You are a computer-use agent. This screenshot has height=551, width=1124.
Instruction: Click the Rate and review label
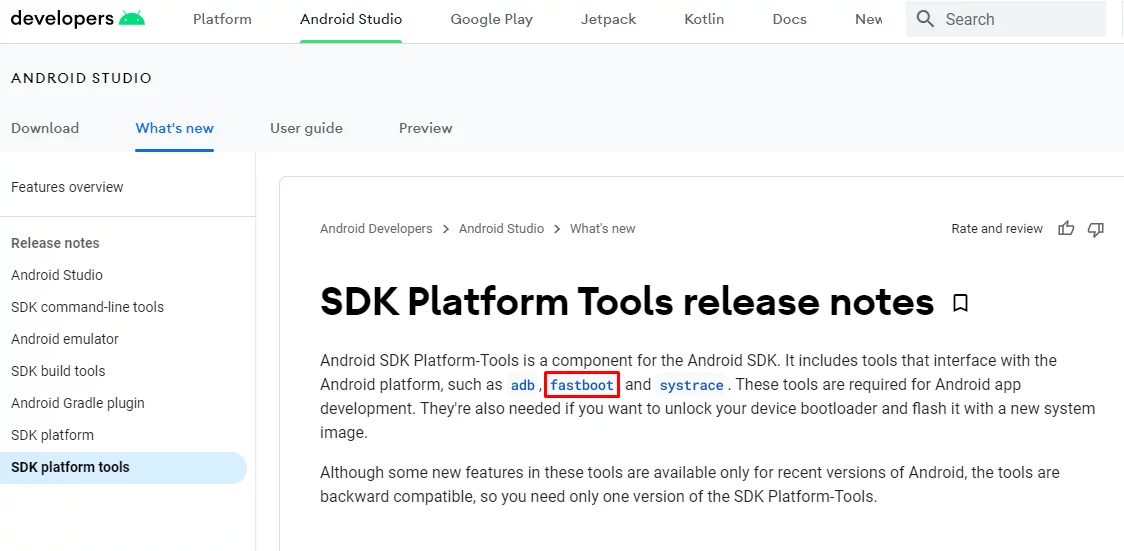coord(997,229)
